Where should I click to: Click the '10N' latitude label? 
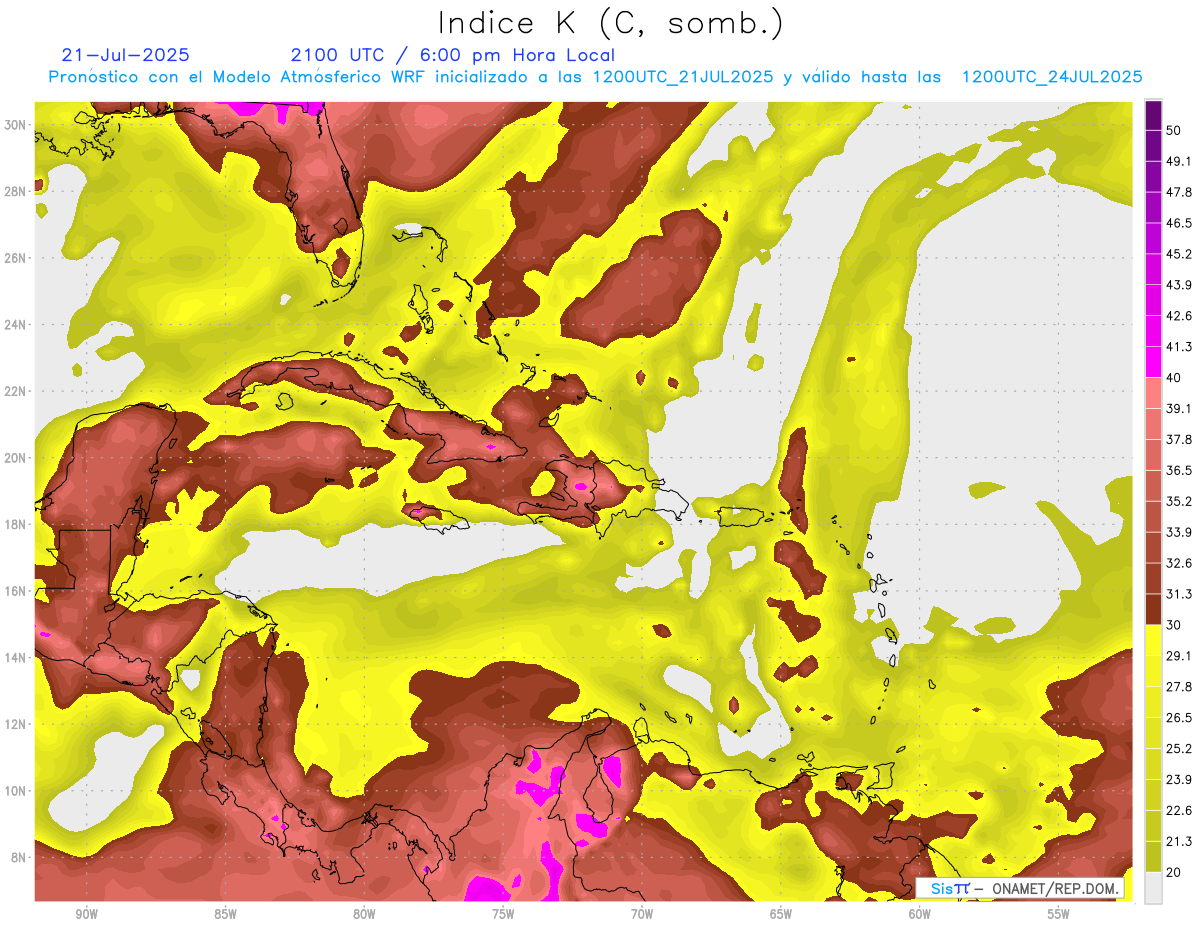[x=15, y=791]
